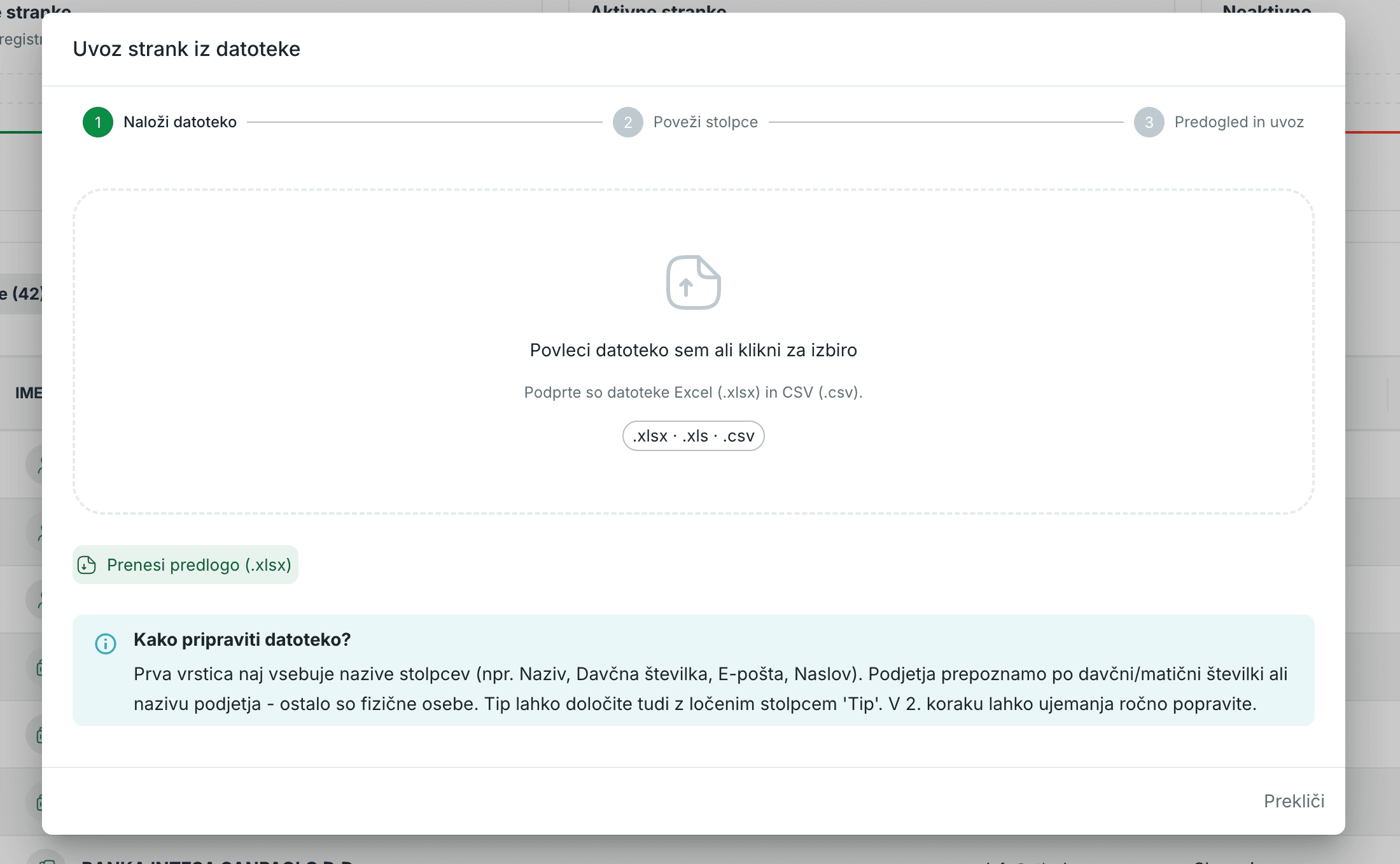Cancel the import with Prekliči
Viewport: 1400px width, 864px height.
[x=1294, y=801]
